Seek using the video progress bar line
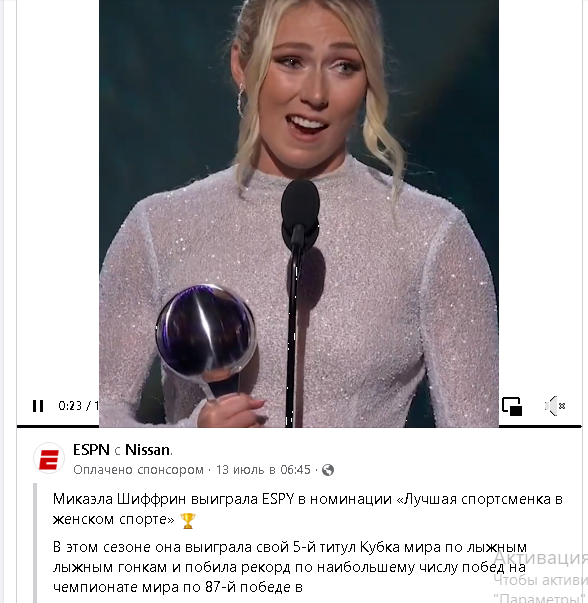The image size is (588, 603). point(299,426)
